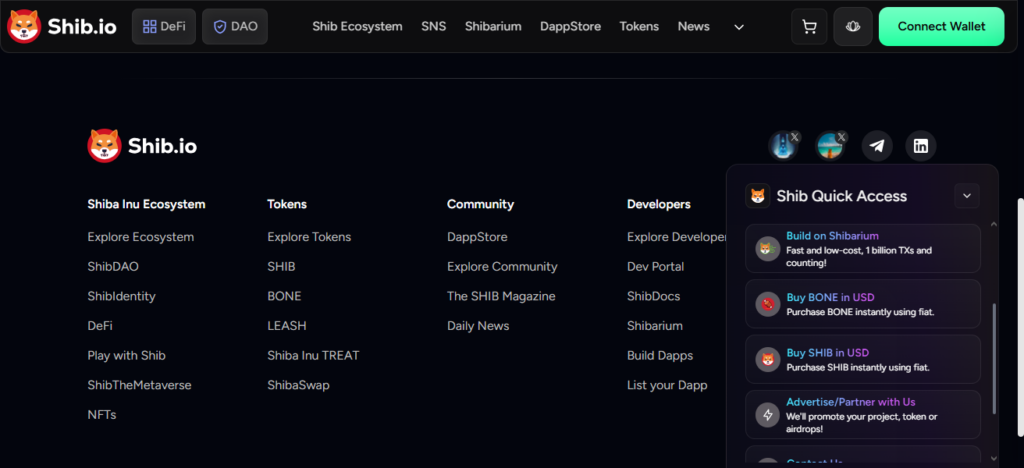
Task: Go to the Tokens navigation item
Action: pos(639,27)
